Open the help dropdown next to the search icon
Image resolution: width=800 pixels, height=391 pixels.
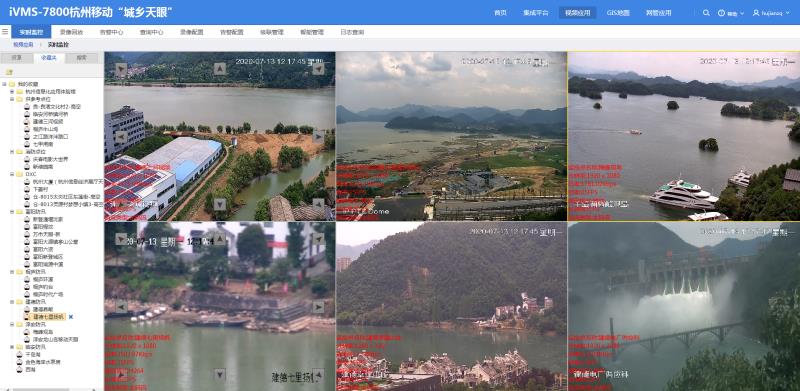click(x=731, y=13)
